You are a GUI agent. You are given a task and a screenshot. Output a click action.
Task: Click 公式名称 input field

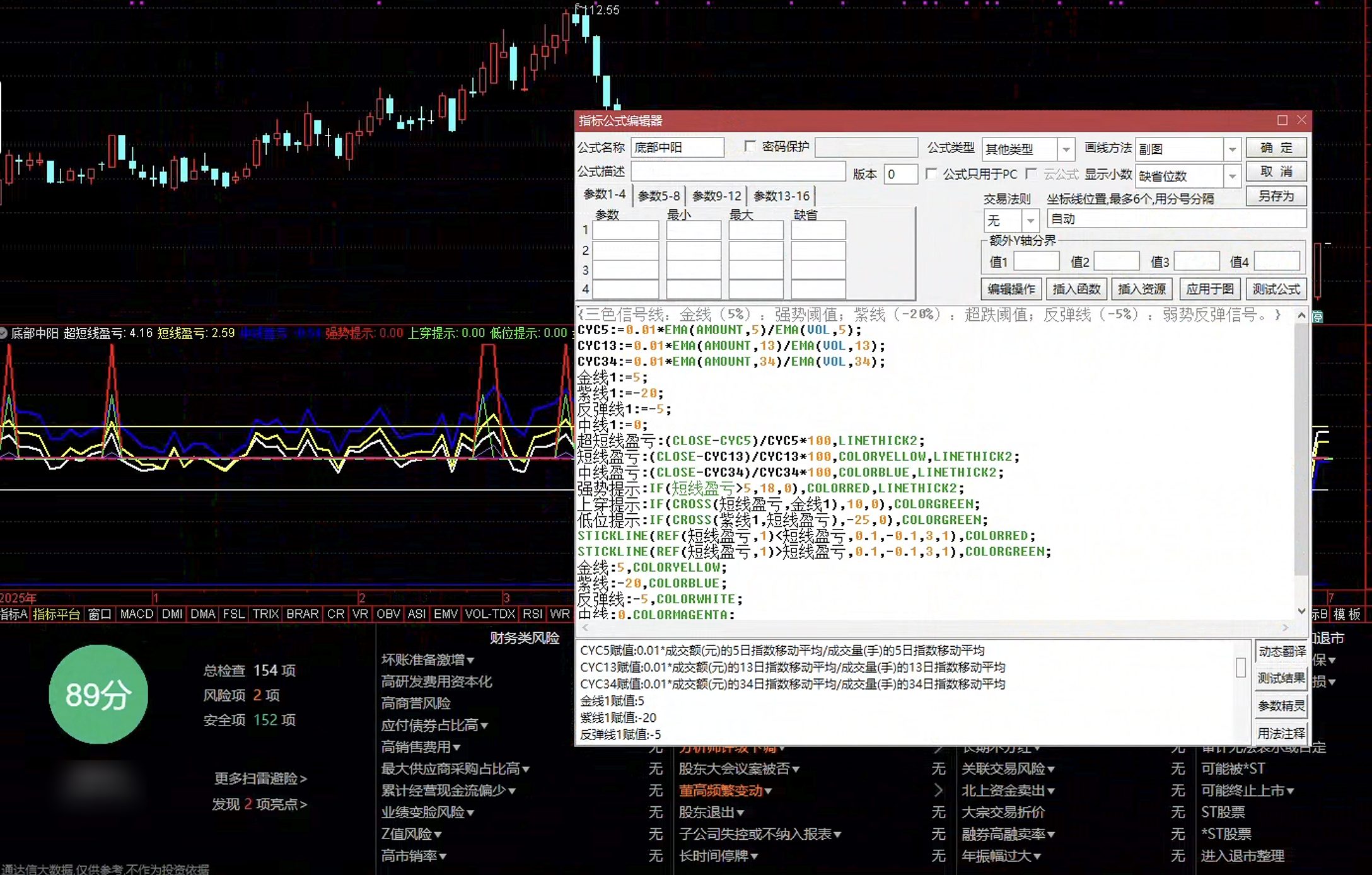coord(677,148)
